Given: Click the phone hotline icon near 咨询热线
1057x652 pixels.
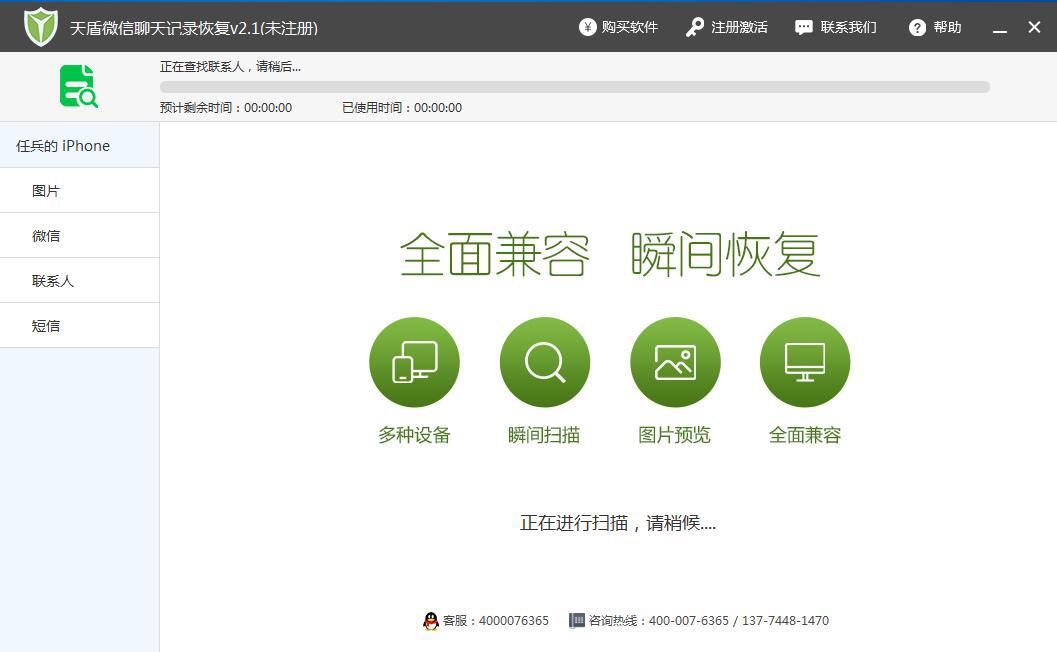Looking at the screenshot, I should [x=577, y=620].
